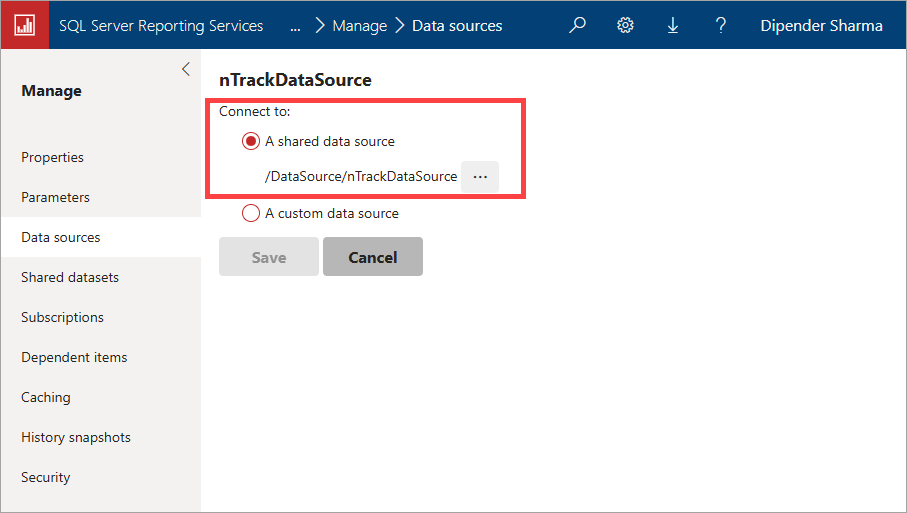Viewport: 907px width, 513px height.
Task: Open the Dipender Sharma user menu
Action: coord(821,26)
